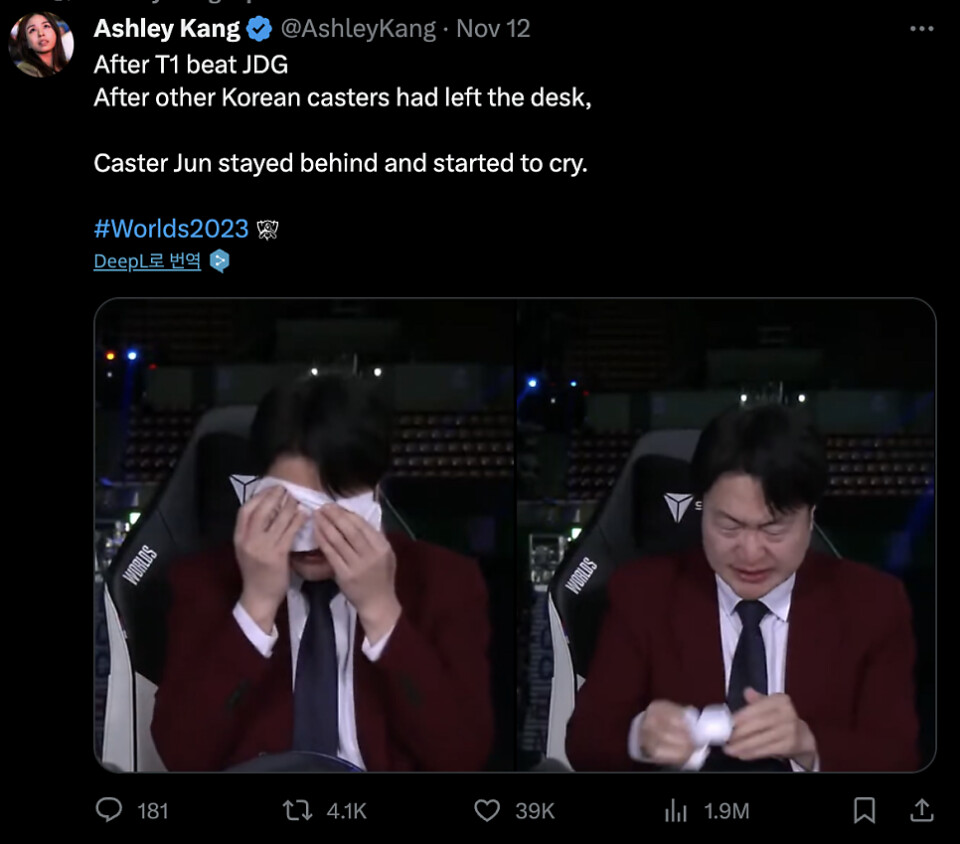
Task: Open right image of caster crying
Action: (x=727, y=535)
